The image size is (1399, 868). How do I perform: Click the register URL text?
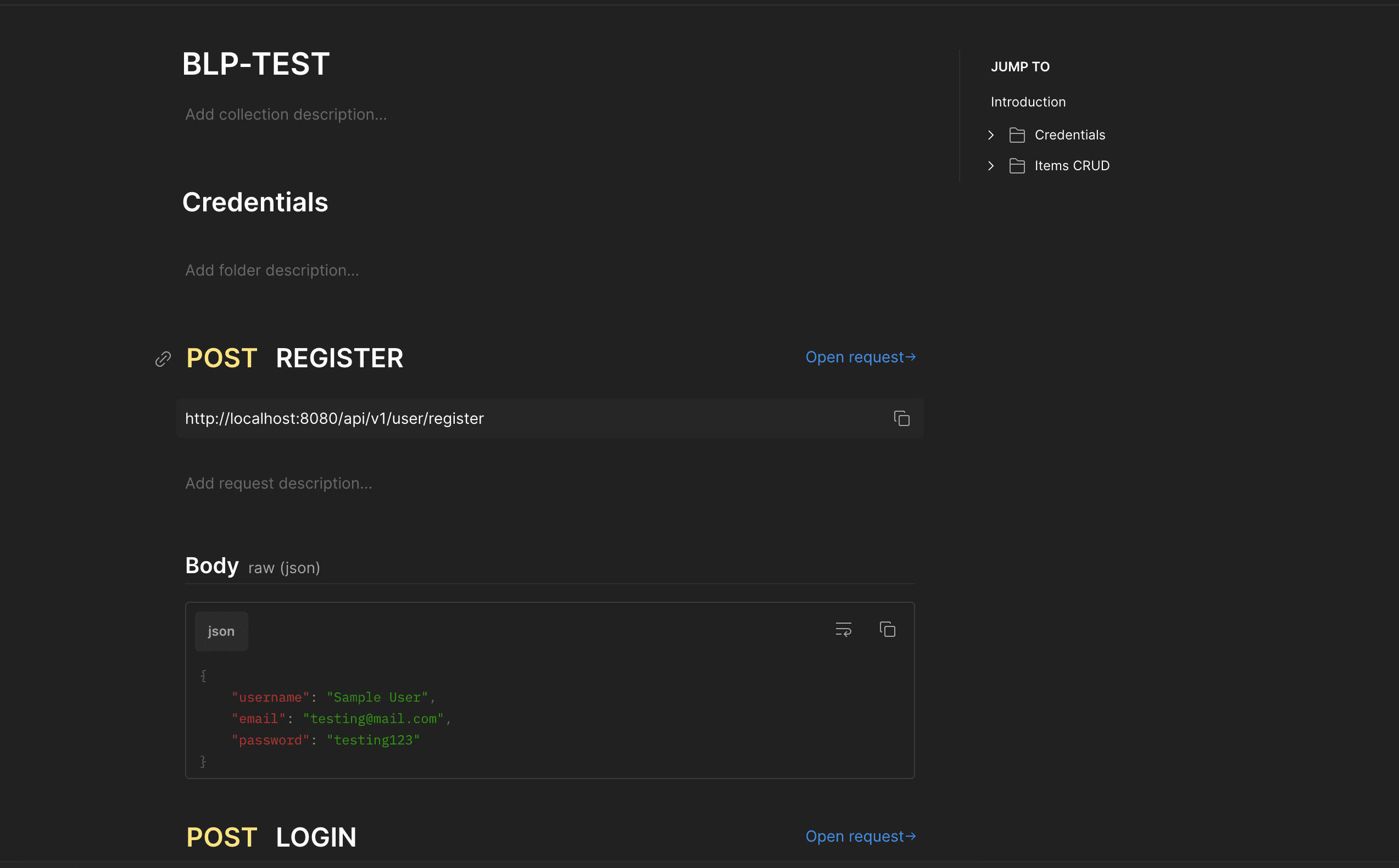tap(335, 418)
